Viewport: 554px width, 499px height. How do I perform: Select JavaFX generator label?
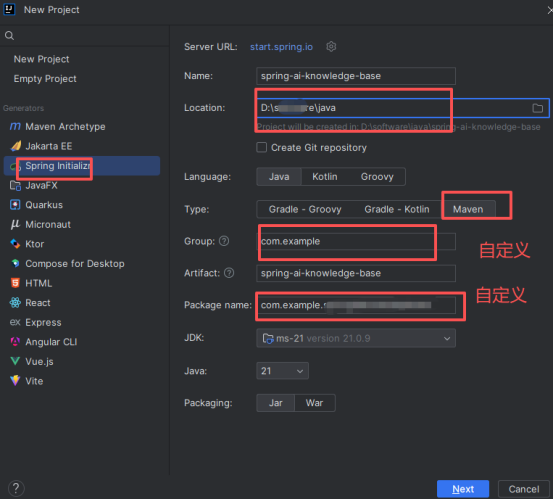click(x=41, y=185)
